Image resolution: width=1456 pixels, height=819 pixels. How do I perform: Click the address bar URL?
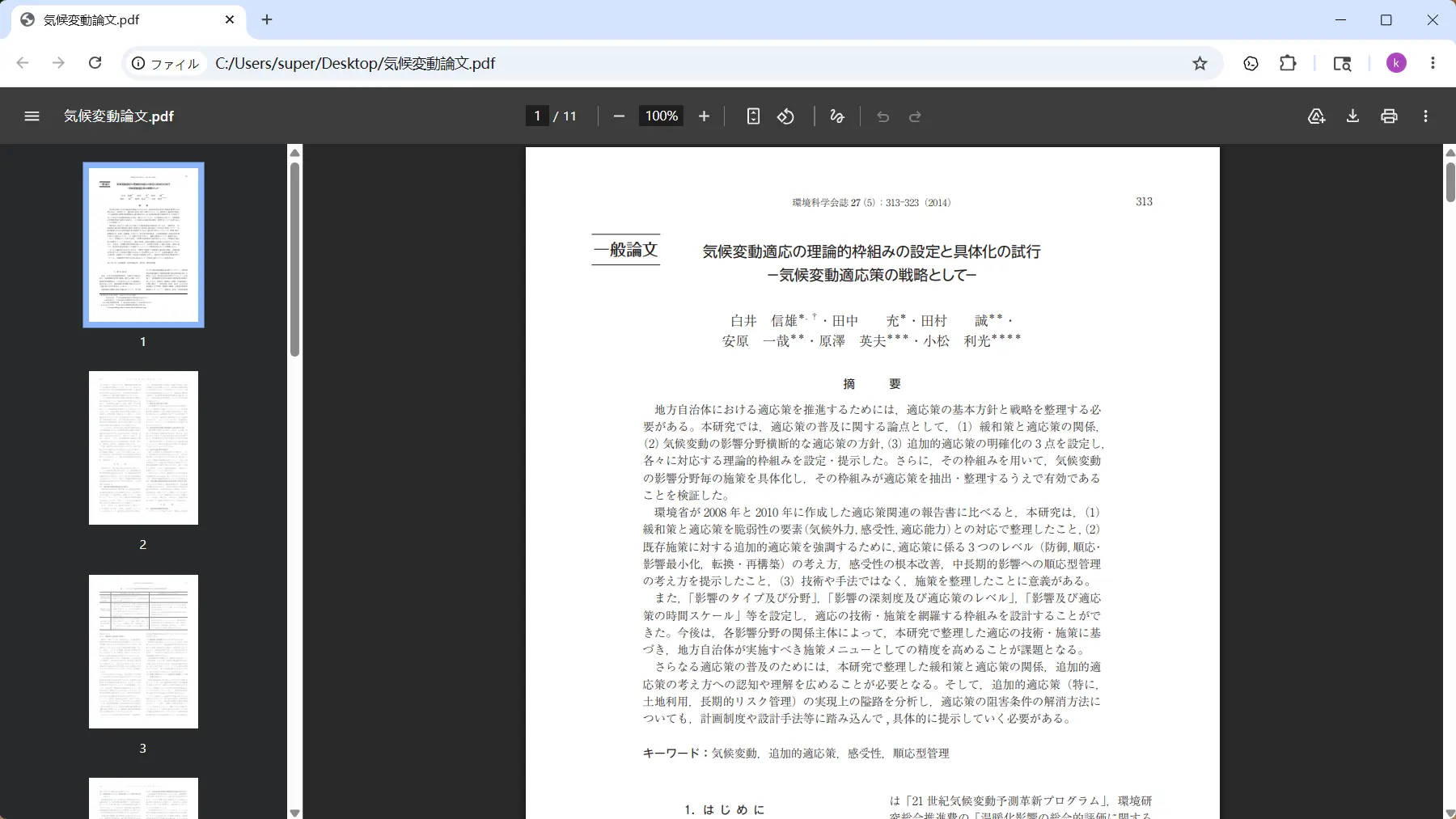tap(355, 63)
